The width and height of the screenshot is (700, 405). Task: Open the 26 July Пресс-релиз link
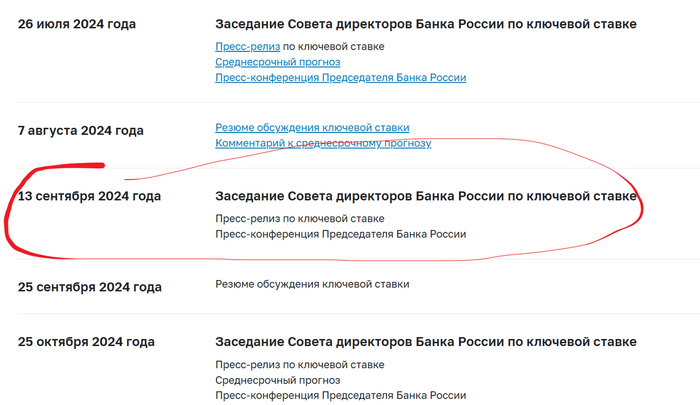point(247,46)
